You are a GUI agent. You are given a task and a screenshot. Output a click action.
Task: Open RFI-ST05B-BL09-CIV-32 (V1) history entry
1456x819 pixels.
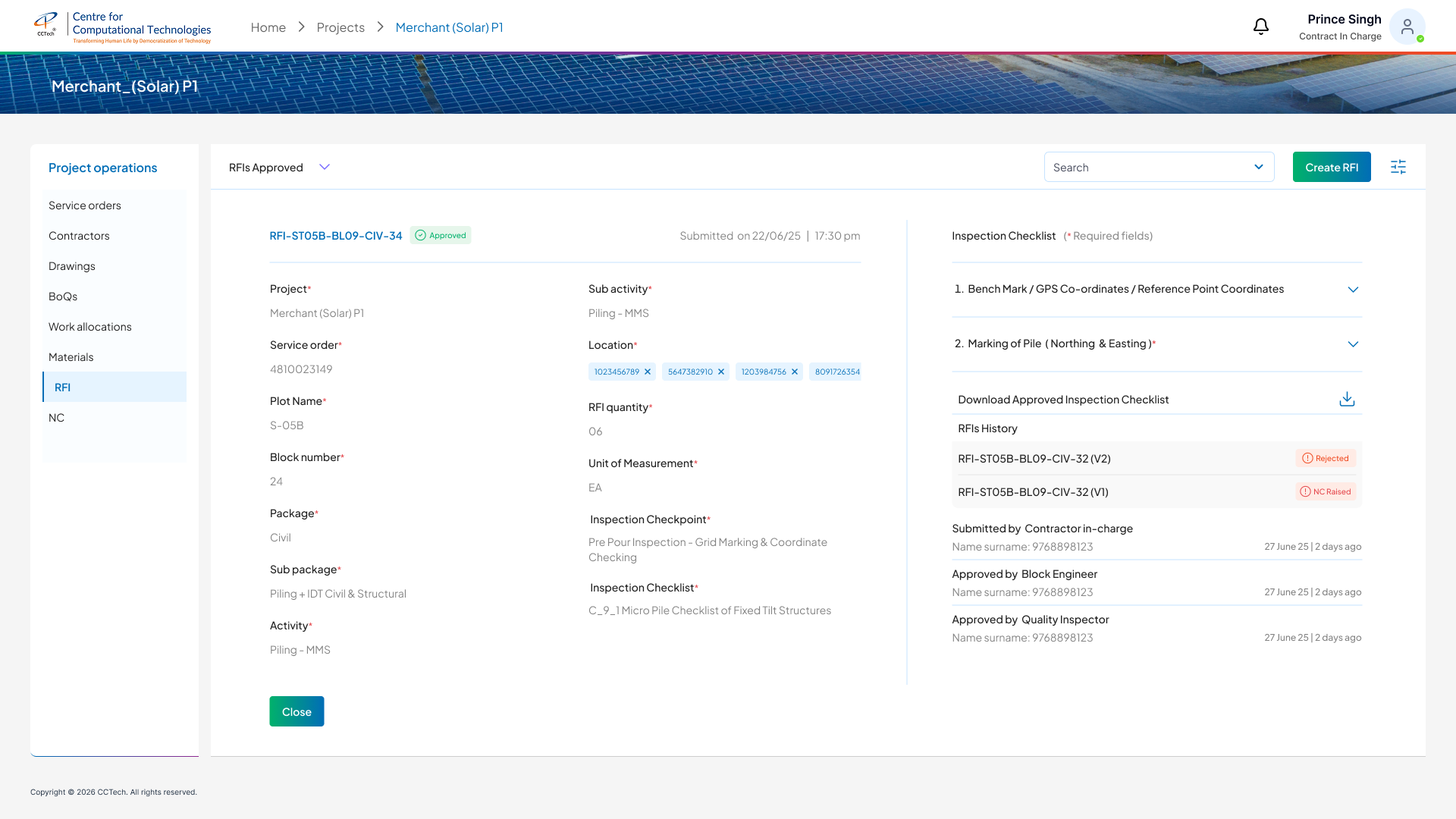(1033, 492)
